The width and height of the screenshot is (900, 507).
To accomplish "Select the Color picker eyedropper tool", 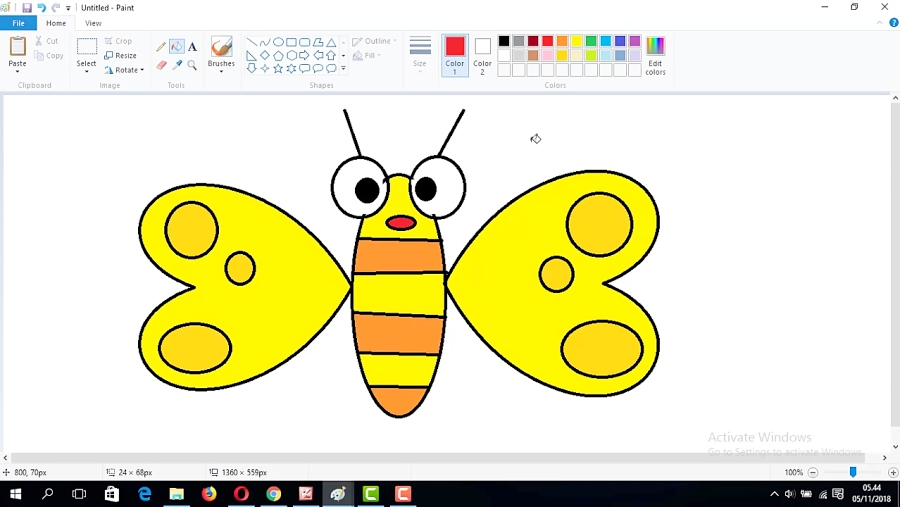I will click(x=177, y=65).
